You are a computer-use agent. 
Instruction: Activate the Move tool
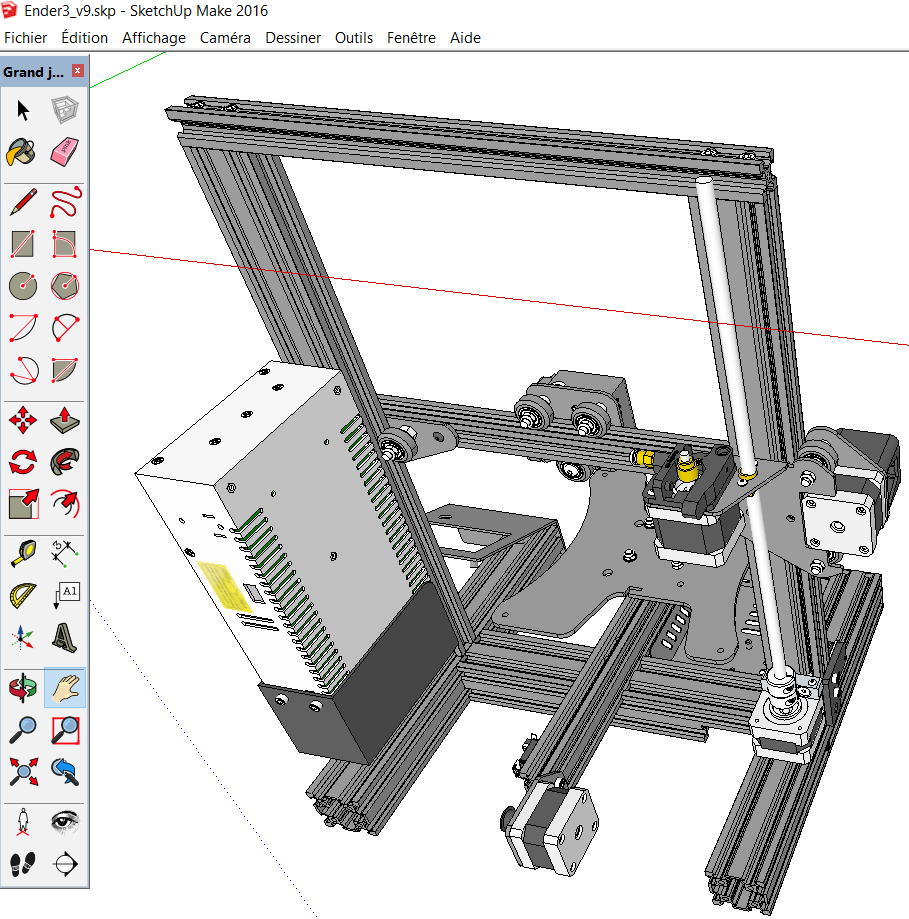coord(23,420)
